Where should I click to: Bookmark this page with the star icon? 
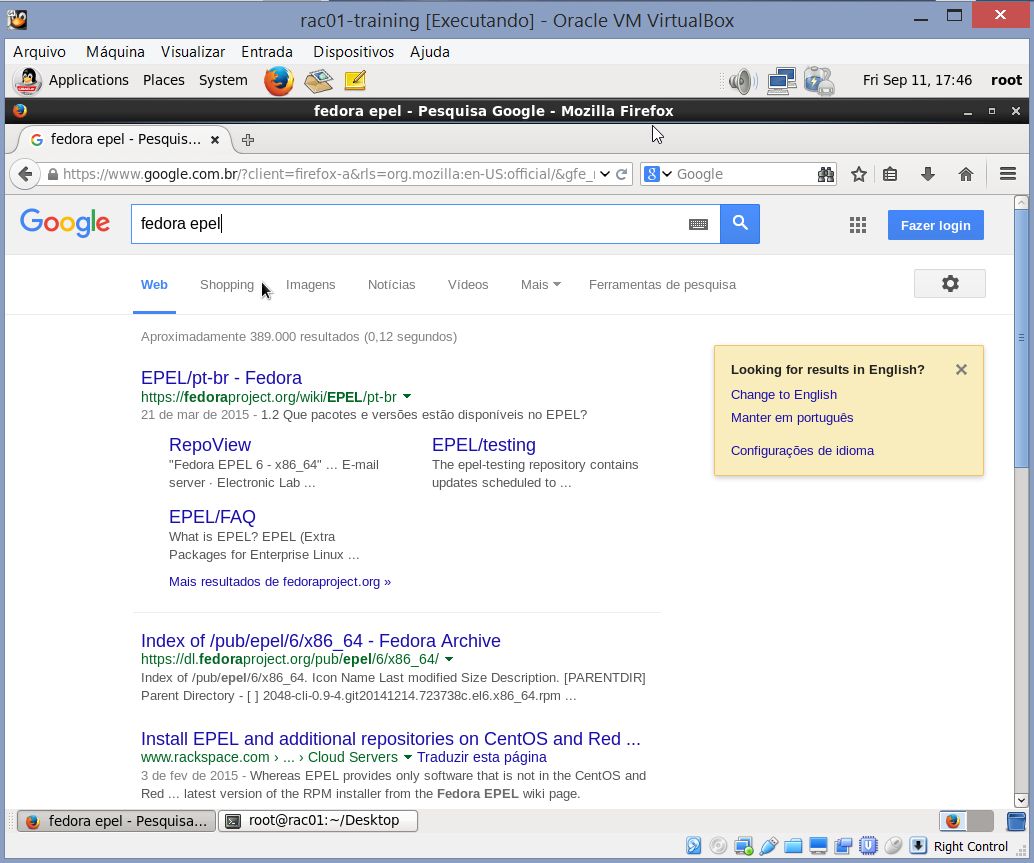(859, 174)
